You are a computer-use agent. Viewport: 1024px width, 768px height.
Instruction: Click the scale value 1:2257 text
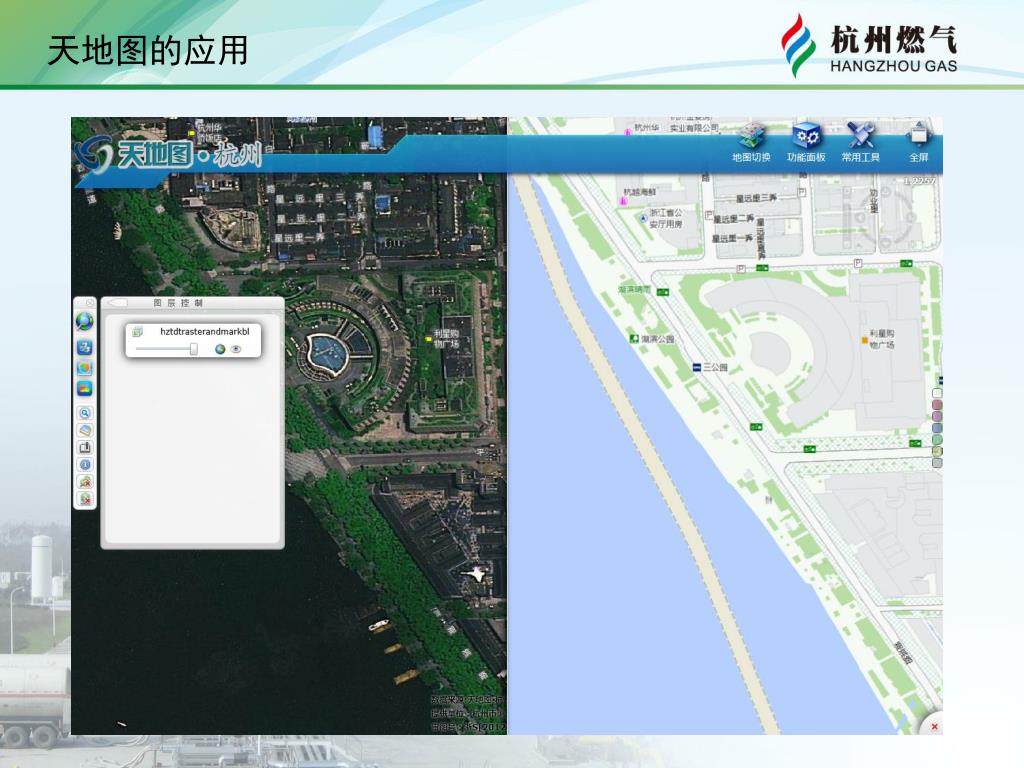pyautogui.click(x=920, y=181)
